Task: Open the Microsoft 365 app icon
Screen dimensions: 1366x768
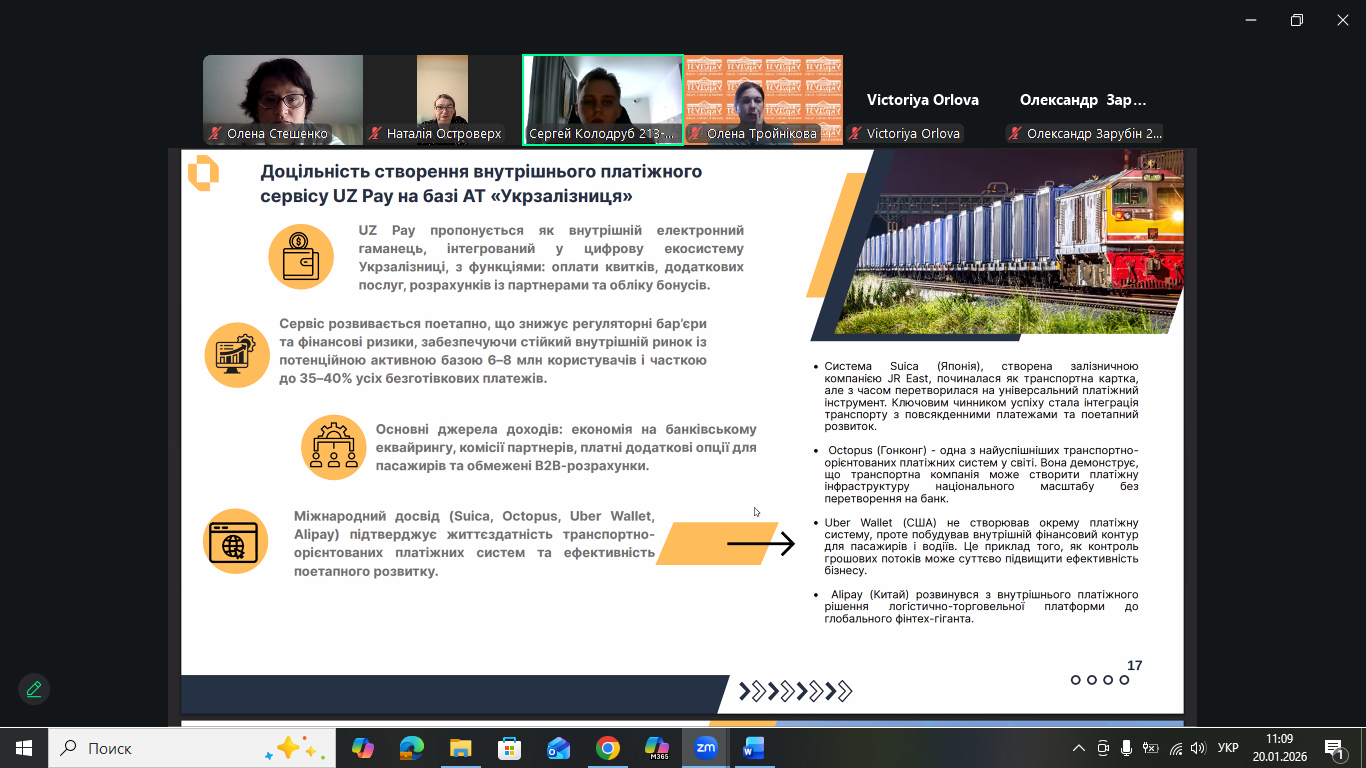Action: (x=656, y=748)
